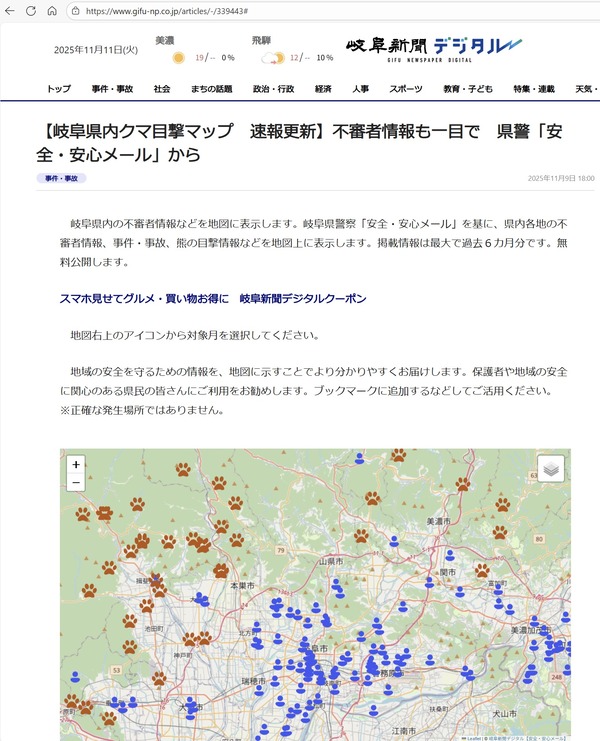Click the bear paw marker near 関市
The width and height of the screenshot is (600, 741).
(x=482, y=570)
